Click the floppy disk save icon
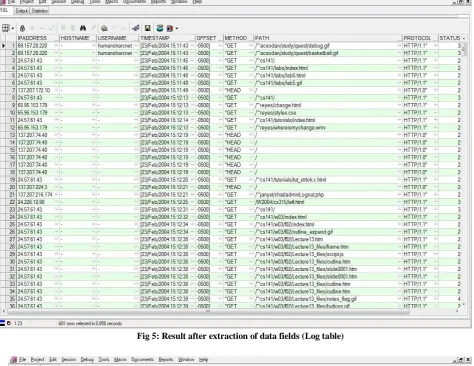The image size is (474, 366). pyautogui.click(x=148, y=28)
